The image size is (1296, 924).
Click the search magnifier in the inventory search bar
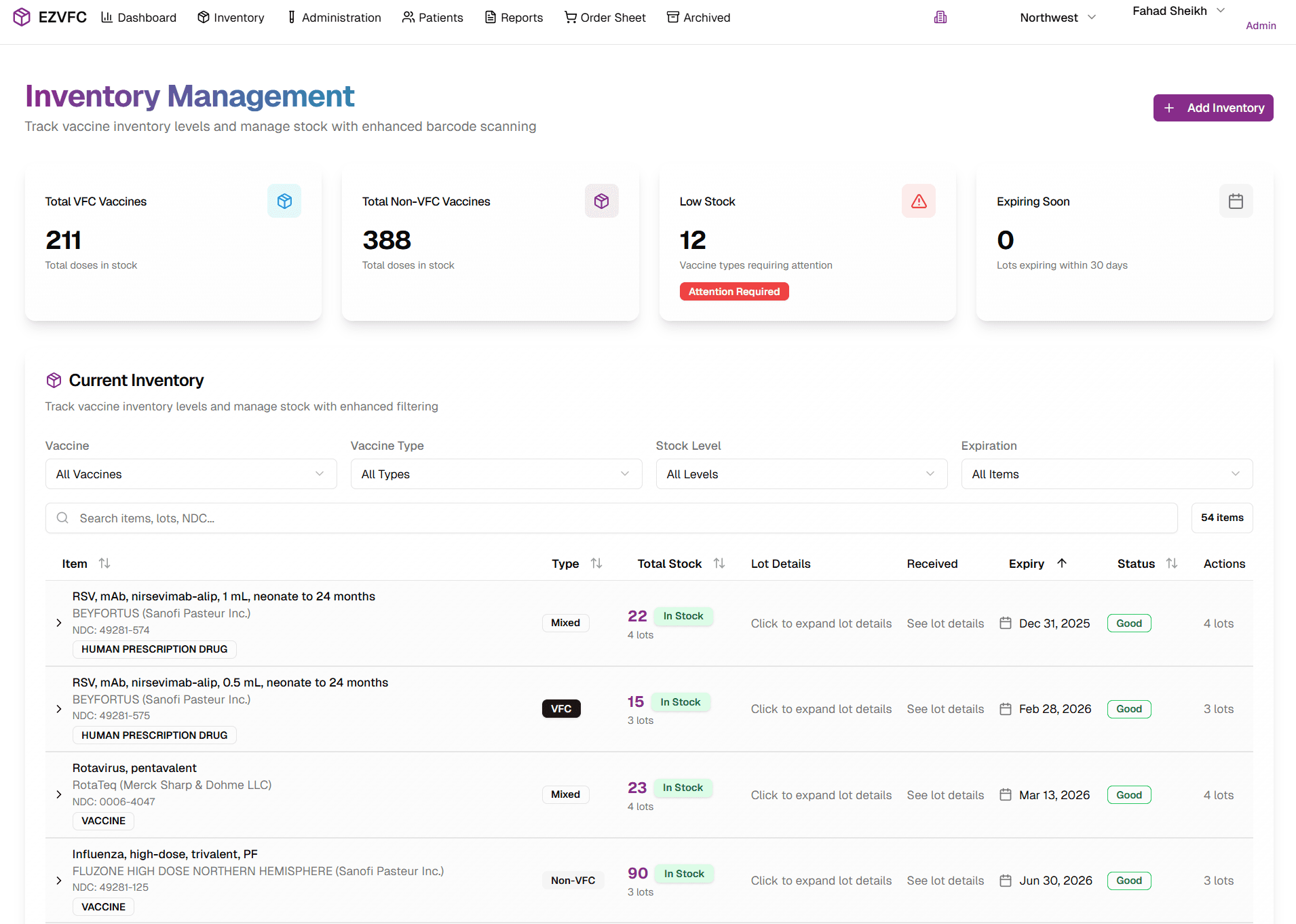point(62,518)
